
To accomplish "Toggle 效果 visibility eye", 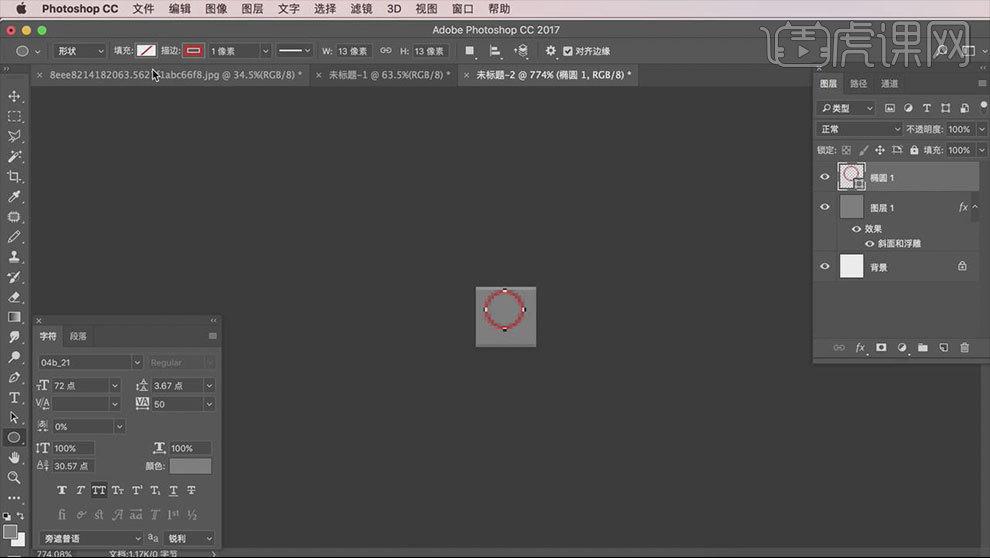I will point(856,229).
